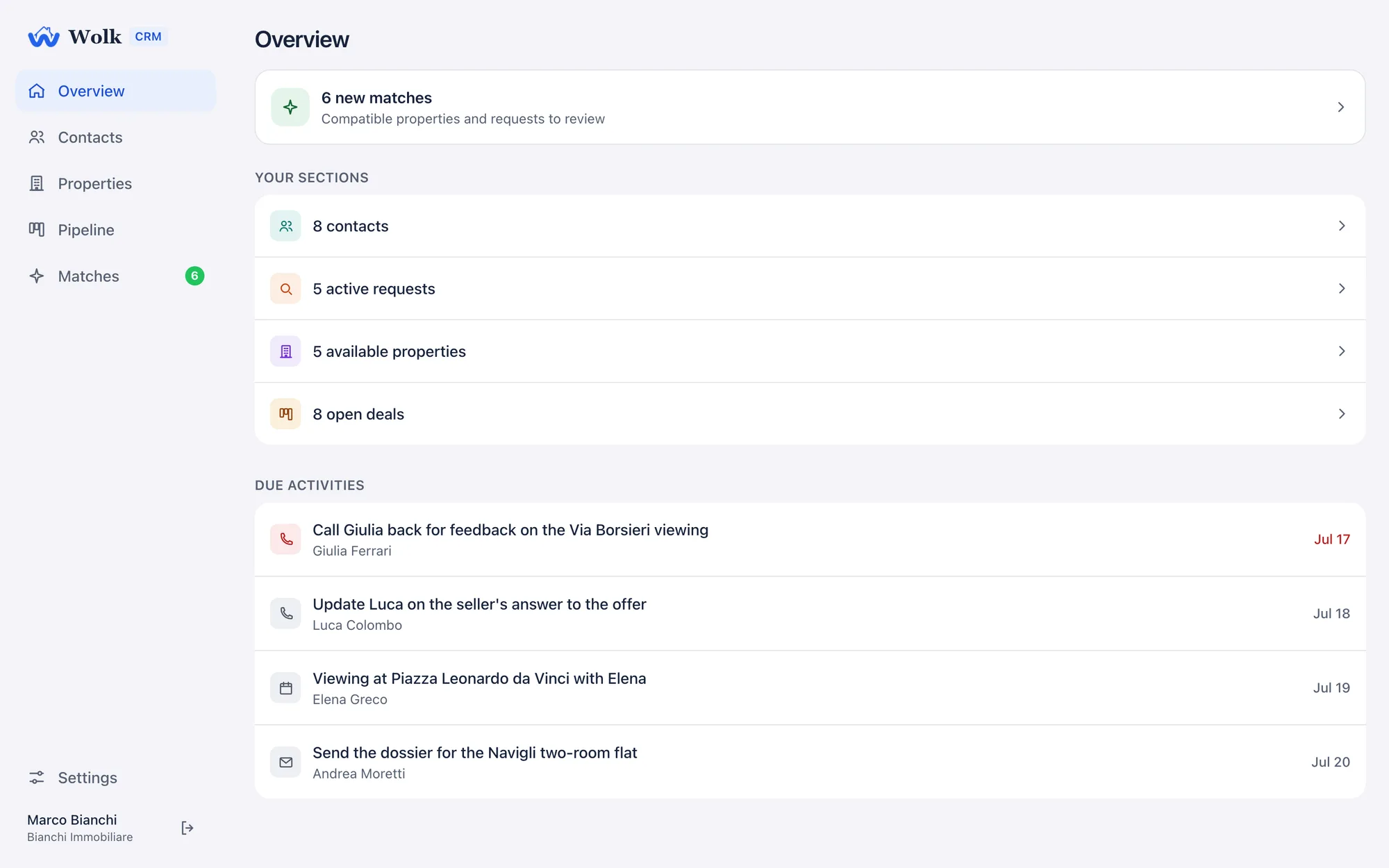The width and height of the screenshot is (1389, 868).
Task: Click contact name Giulia Ferrari
Action: pos(352,551)
